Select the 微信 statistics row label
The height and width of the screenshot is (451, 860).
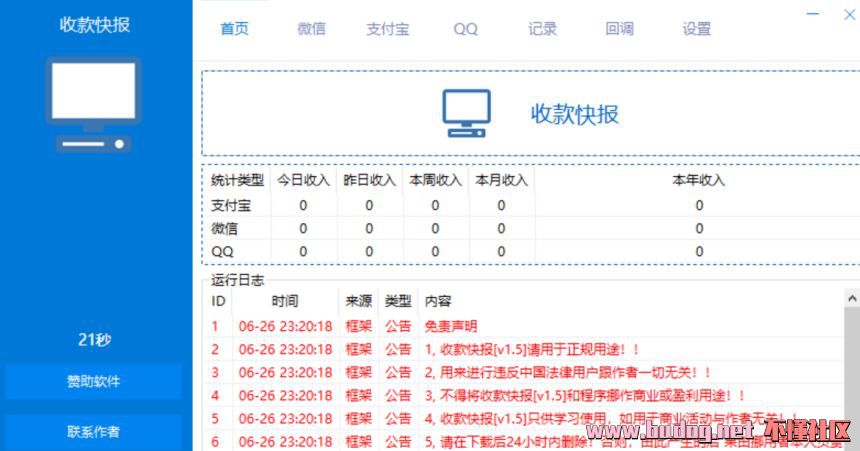pyautogui.click(x=224, y=228)
